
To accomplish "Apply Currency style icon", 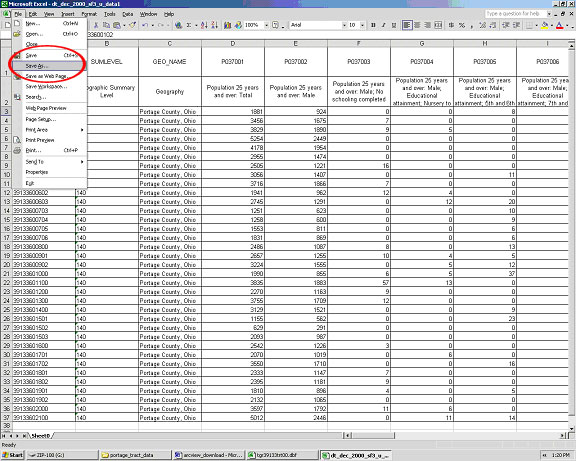I will pyautogui.click(x=451, y=25).
